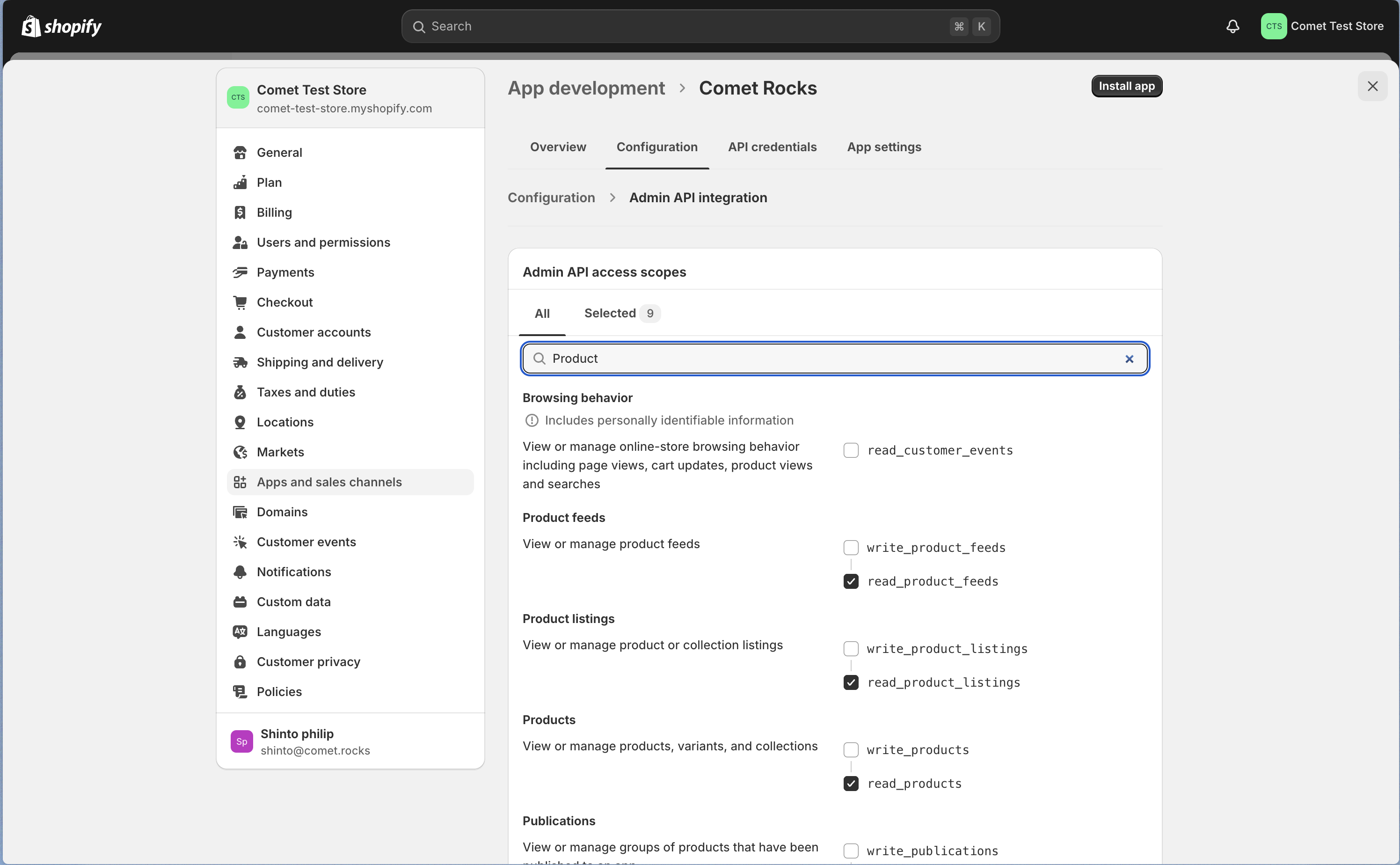Click the Comet Test Store account menu
Screen dimensions: 1400x865
1322,26
